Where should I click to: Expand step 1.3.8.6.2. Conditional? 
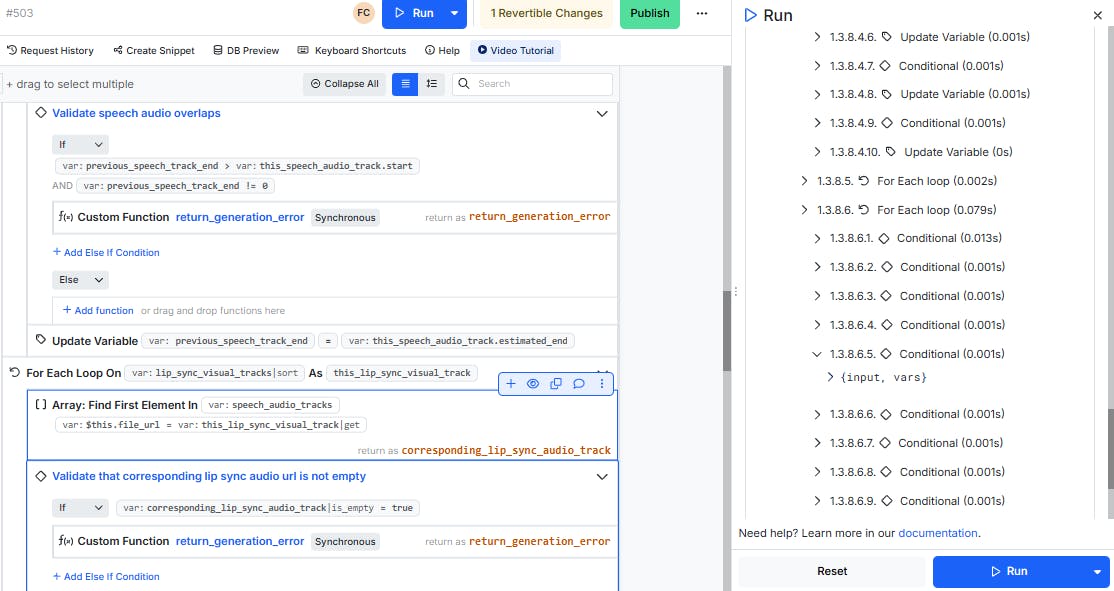[x=817, y=267]
